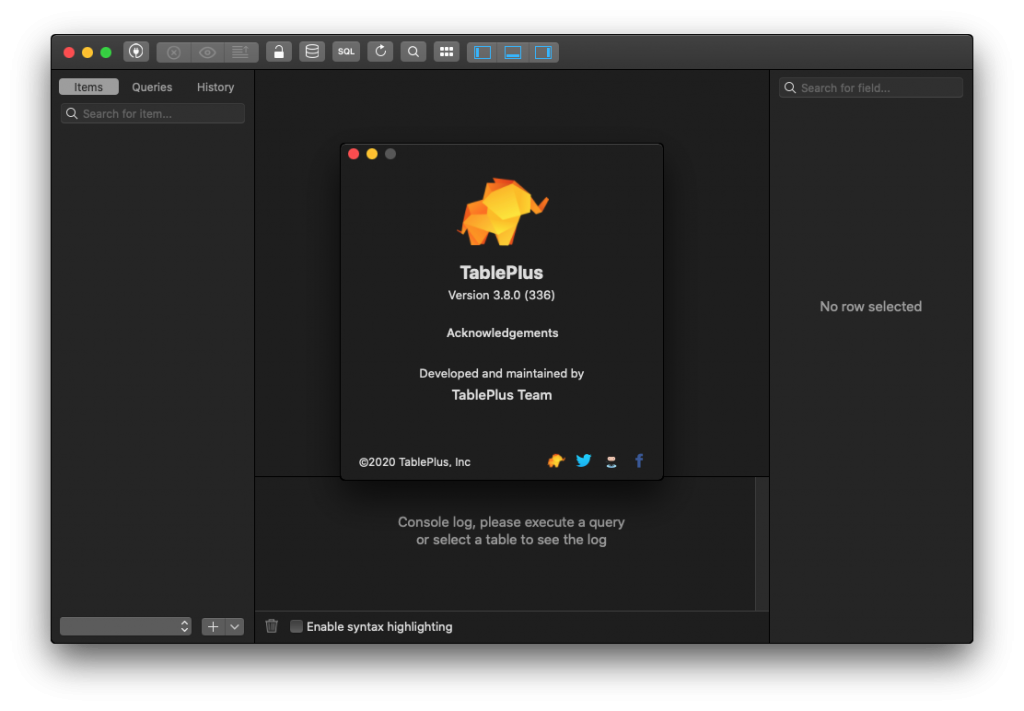This screenshot has height=711, width=1024.
Task: Open the Acknowledgements link
Action: (502, 333)
